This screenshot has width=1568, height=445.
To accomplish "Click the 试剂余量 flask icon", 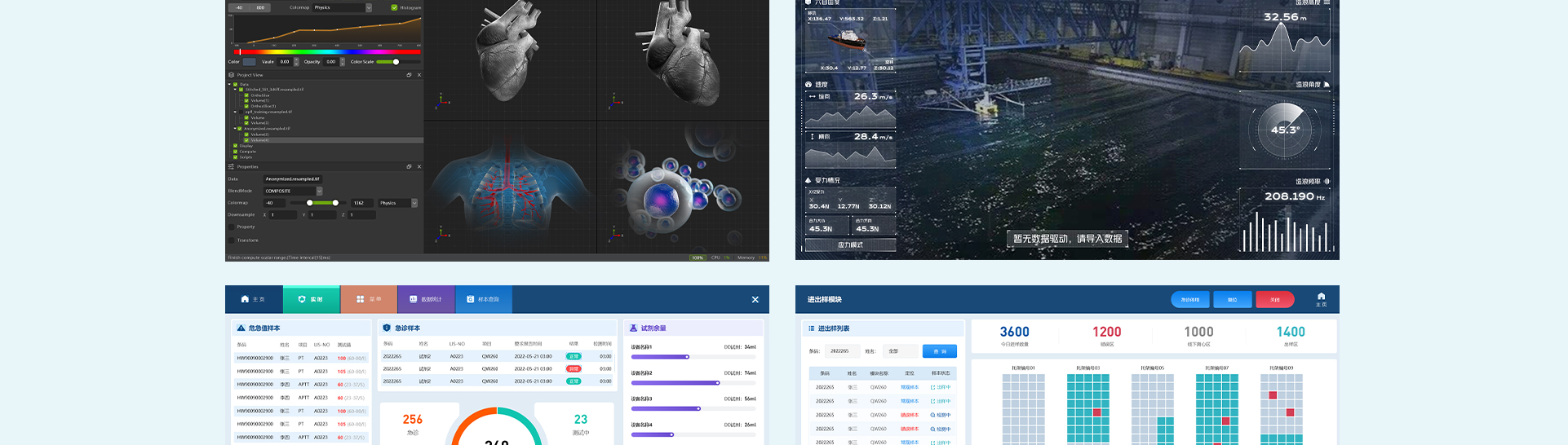I will pyautogui.click(x=633, y=328).
